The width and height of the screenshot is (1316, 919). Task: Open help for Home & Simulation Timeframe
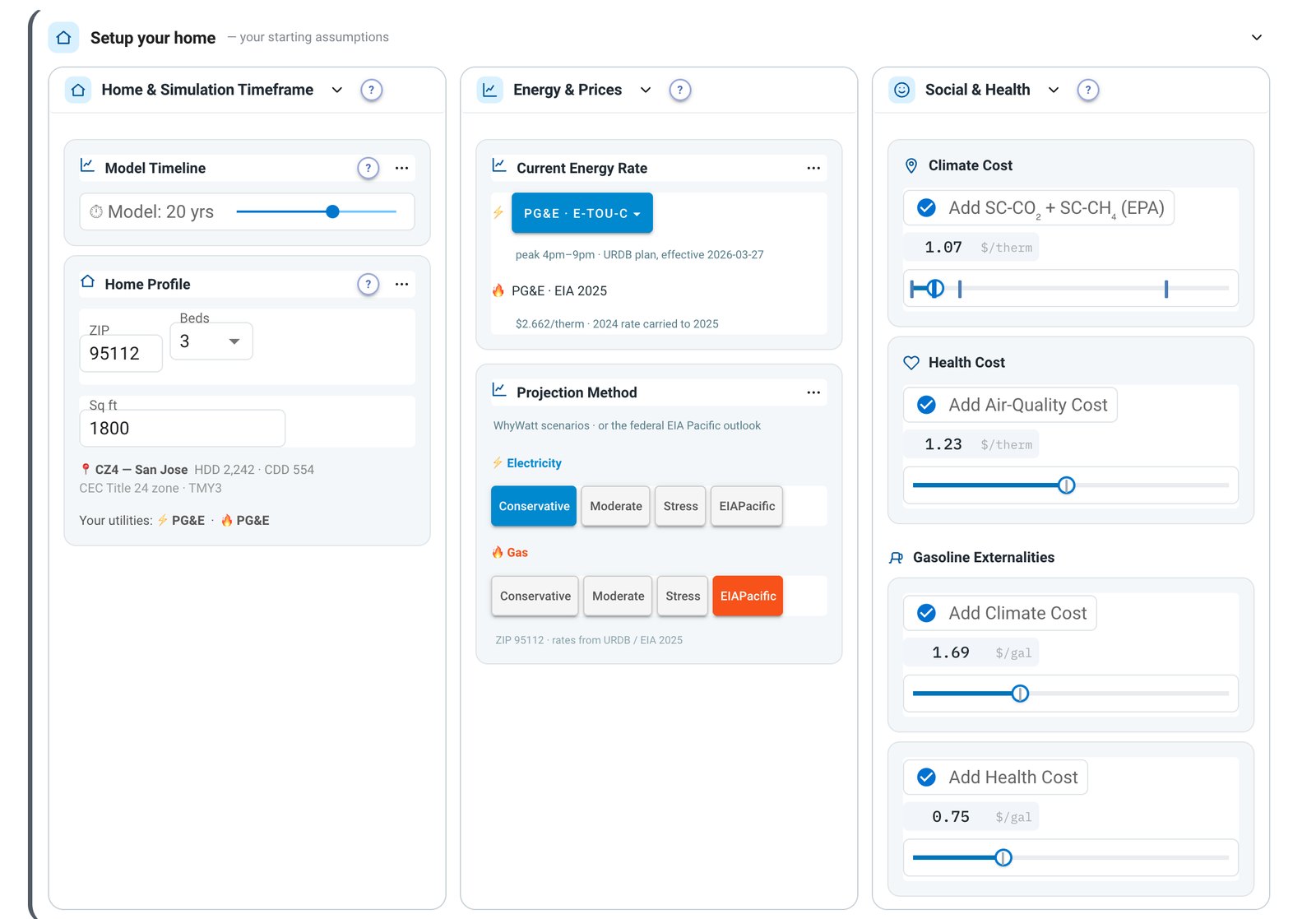click(372, 90)
